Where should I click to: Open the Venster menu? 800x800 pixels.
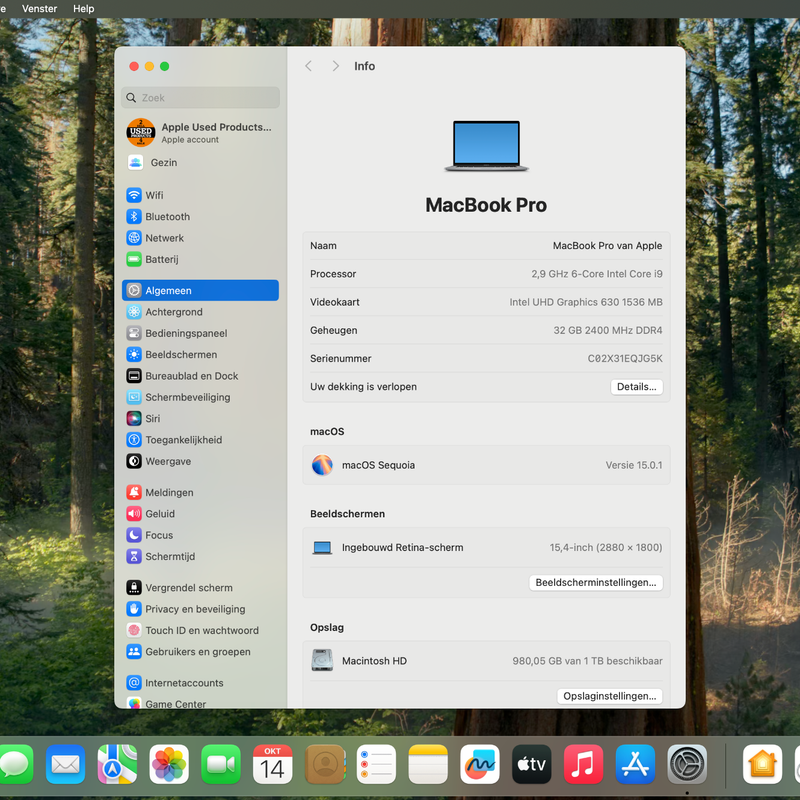click(x=39, y=9)
